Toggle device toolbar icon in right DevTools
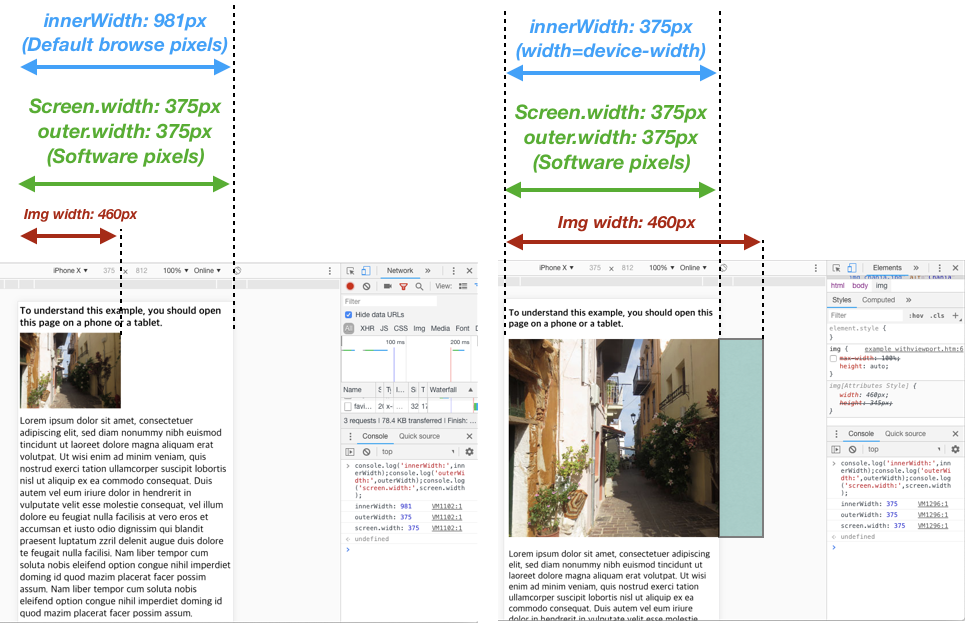The height and width of the screenshot is (623, 965). coord(851,266)
